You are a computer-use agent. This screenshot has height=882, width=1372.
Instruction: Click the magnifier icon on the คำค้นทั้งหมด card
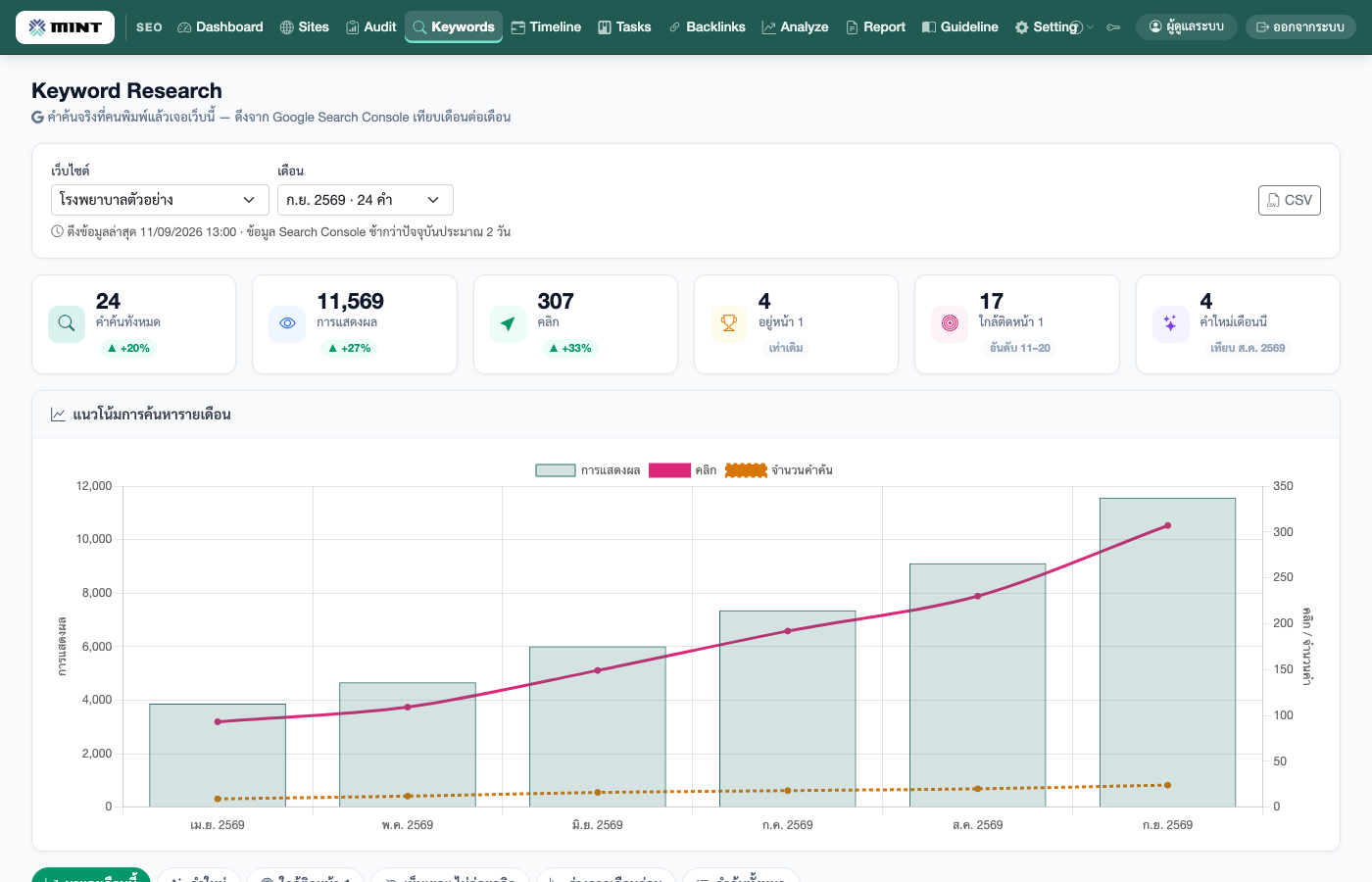click(67, 323)
